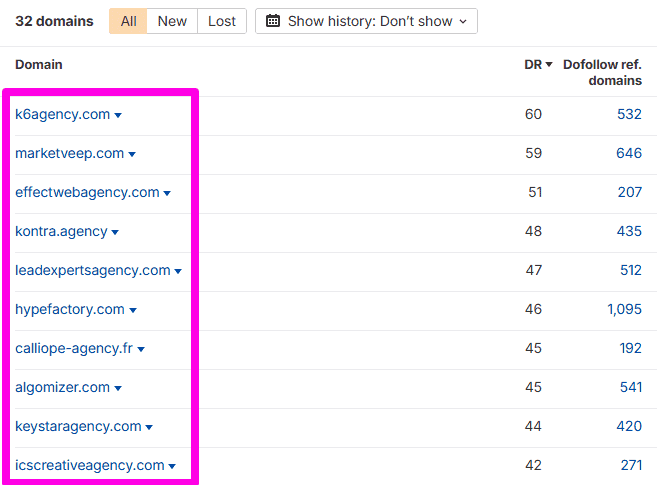Expand the dropdown arrow next to hypefactory.com

click(x=133, y=310)
